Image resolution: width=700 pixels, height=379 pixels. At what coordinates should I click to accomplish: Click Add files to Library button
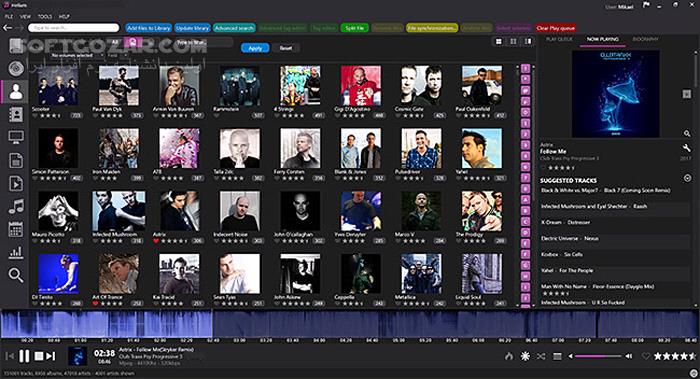pyautogui.click(x=149, y=28)
